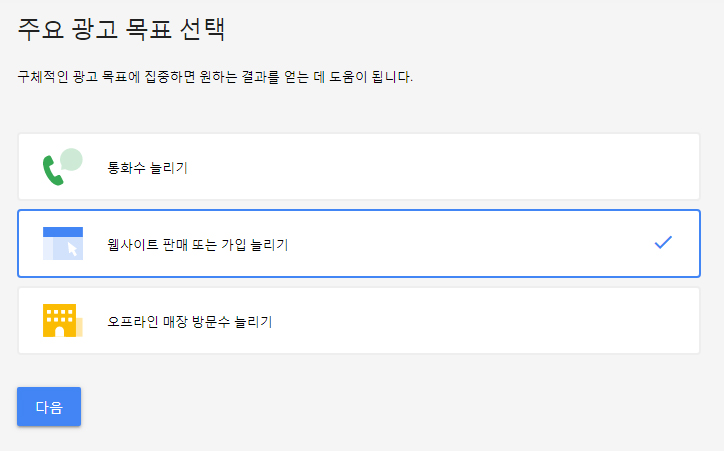Click the green phone handset icon

53,172
